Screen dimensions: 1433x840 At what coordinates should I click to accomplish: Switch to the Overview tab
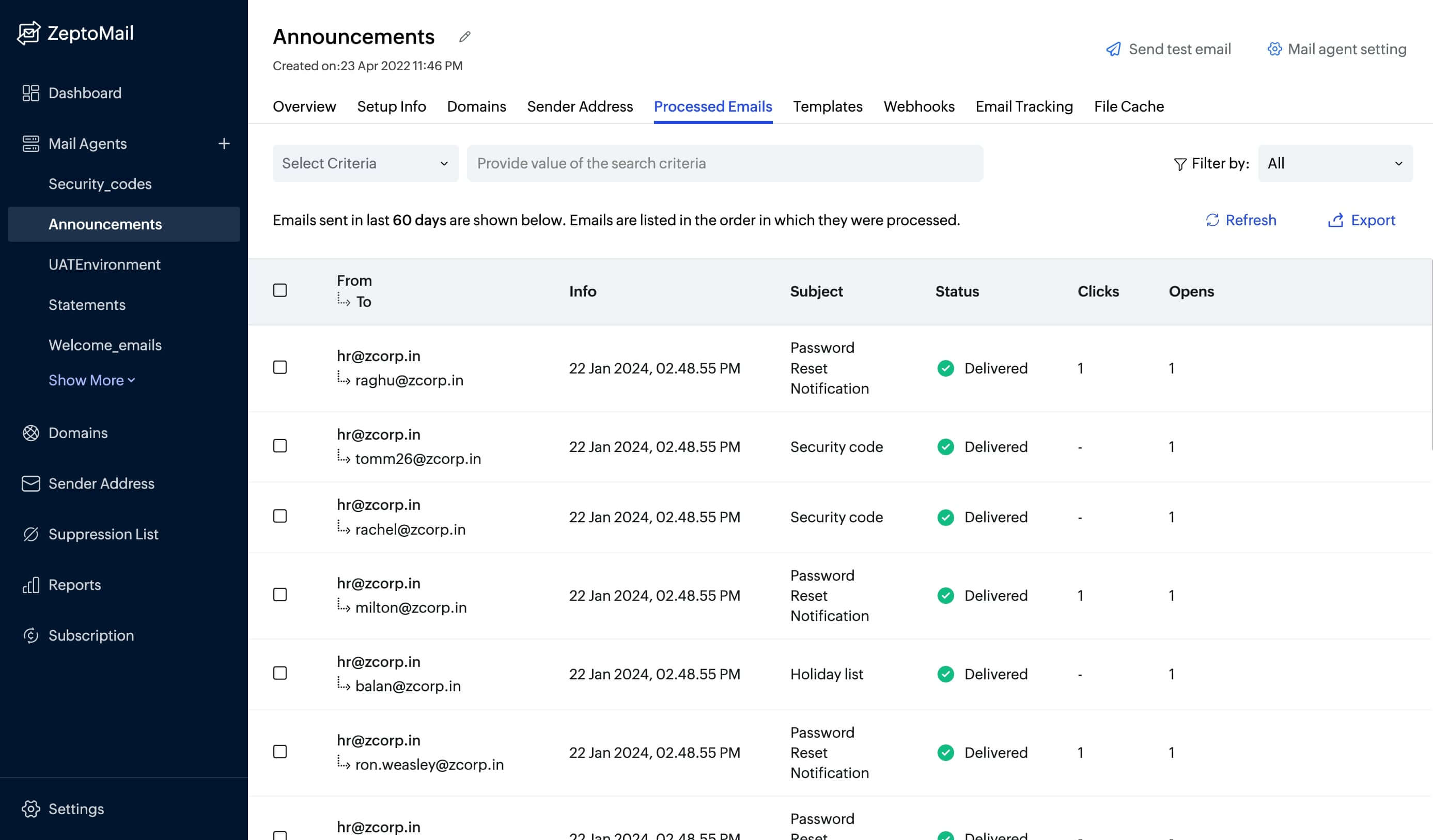point(304,106)
